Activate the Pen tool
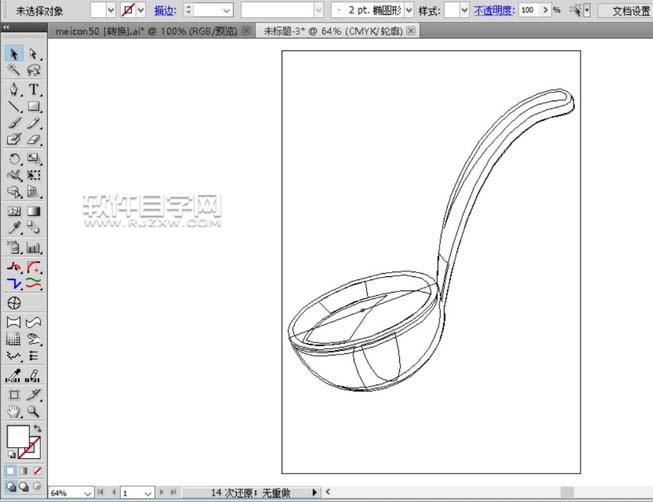Viewport: 653px width, 502px height. pyautogui.click(x=15, y=89)
